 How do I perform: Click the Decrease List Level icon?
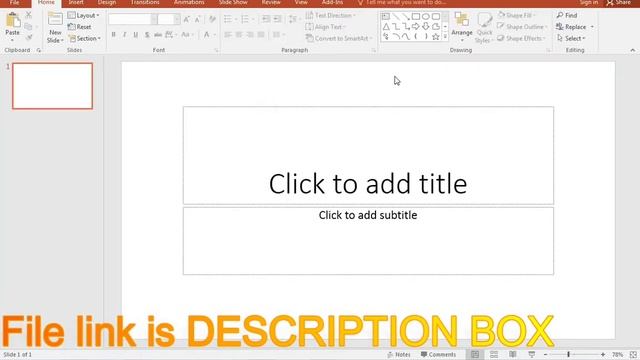(266, 19)
